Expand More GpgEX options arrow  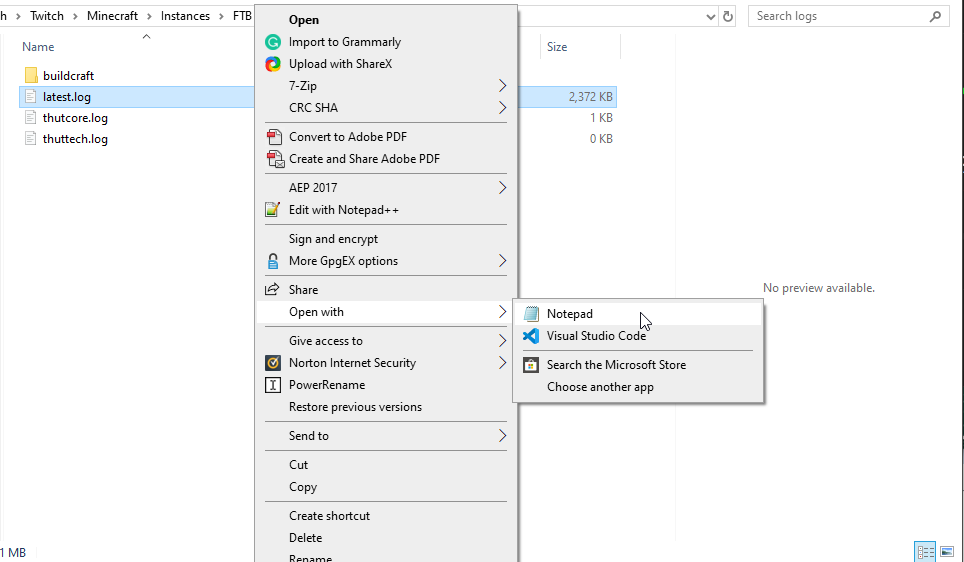(x=502, y=261)
